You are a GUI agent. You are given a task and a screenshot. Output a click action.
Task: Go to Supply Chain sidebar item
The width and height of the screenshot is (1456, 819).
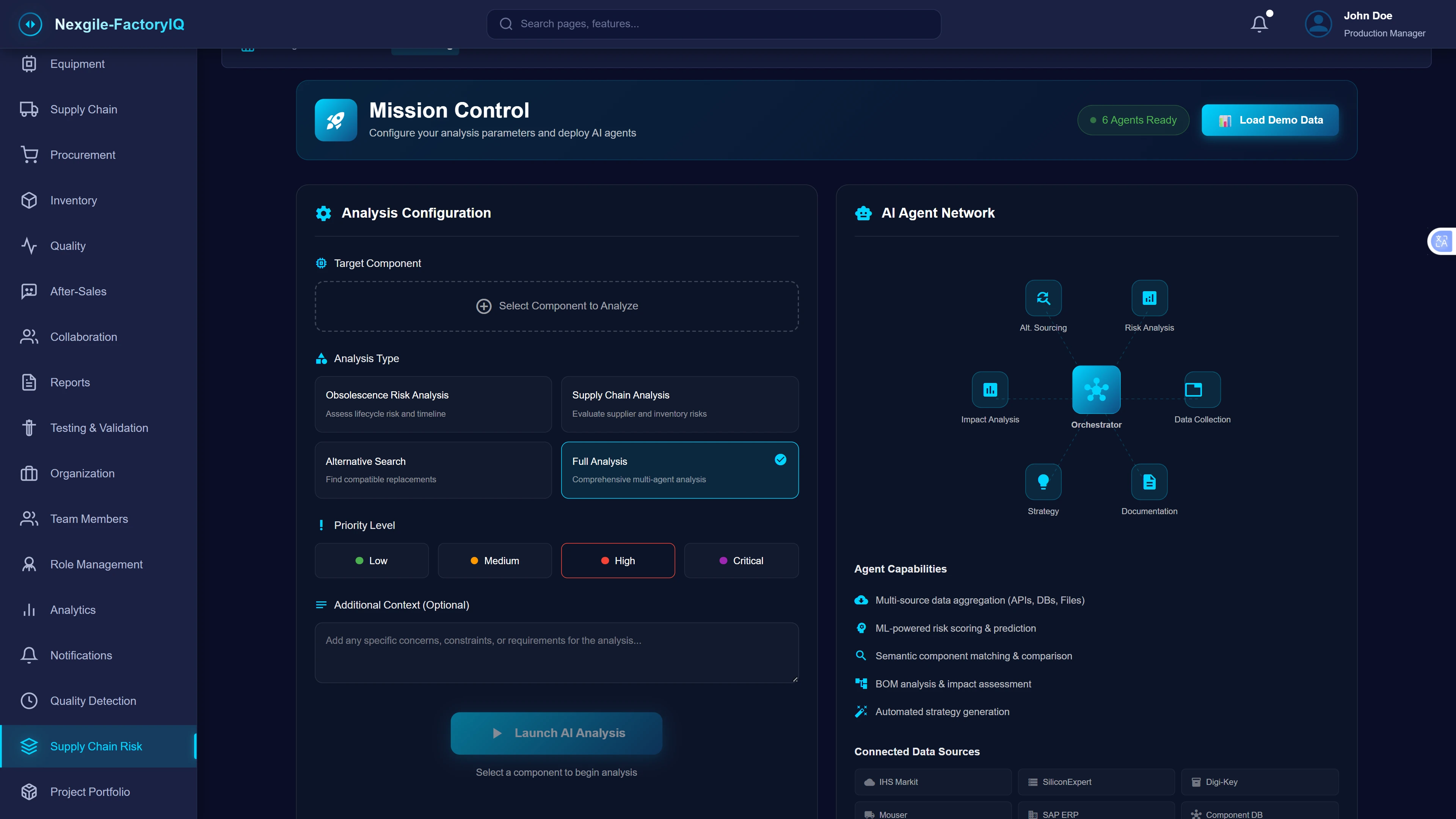[x=84, y=110]
